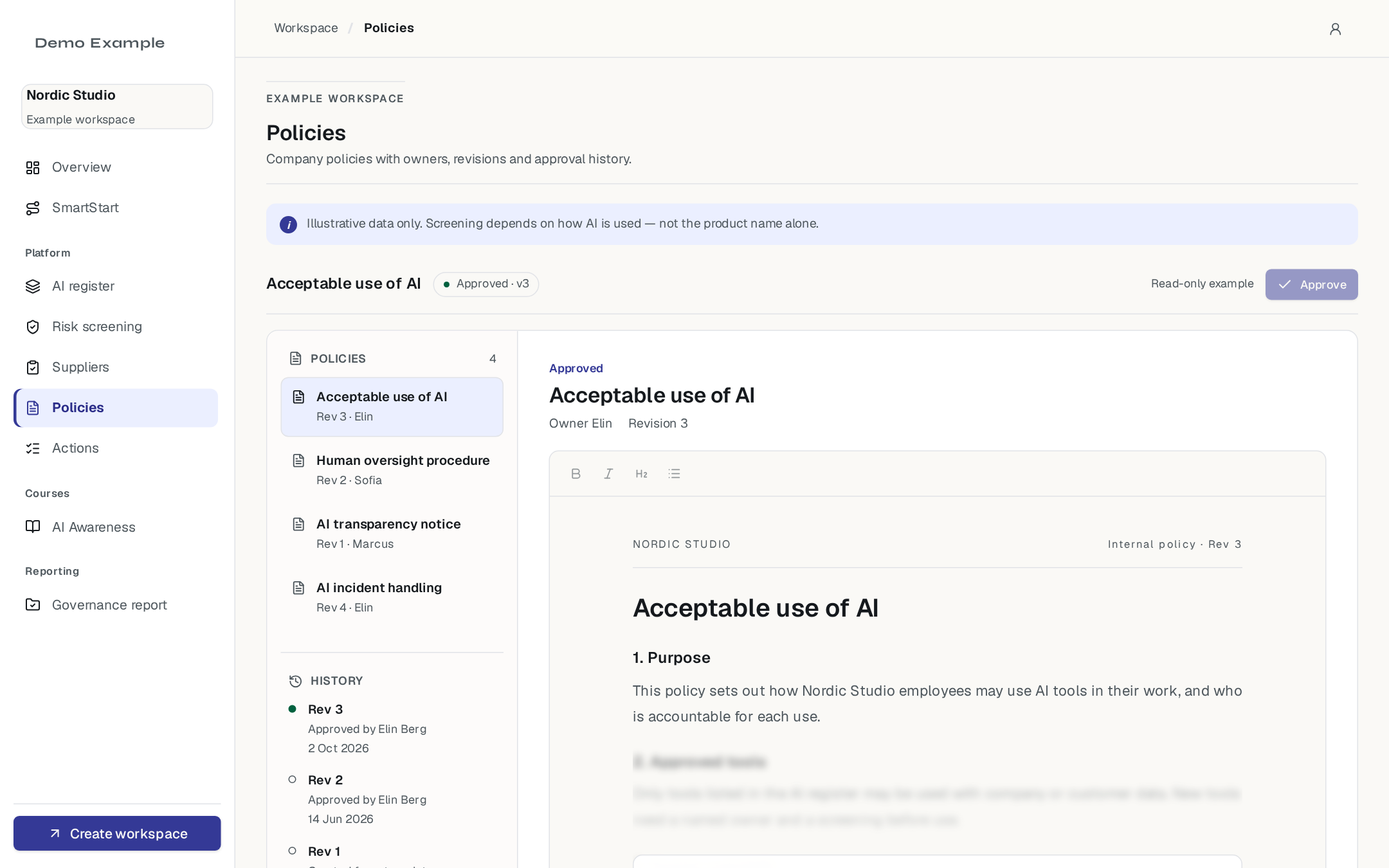1389x868 pixels.
Task: Click 'Revision 3' under policy title
Action: tap(658, 423)
